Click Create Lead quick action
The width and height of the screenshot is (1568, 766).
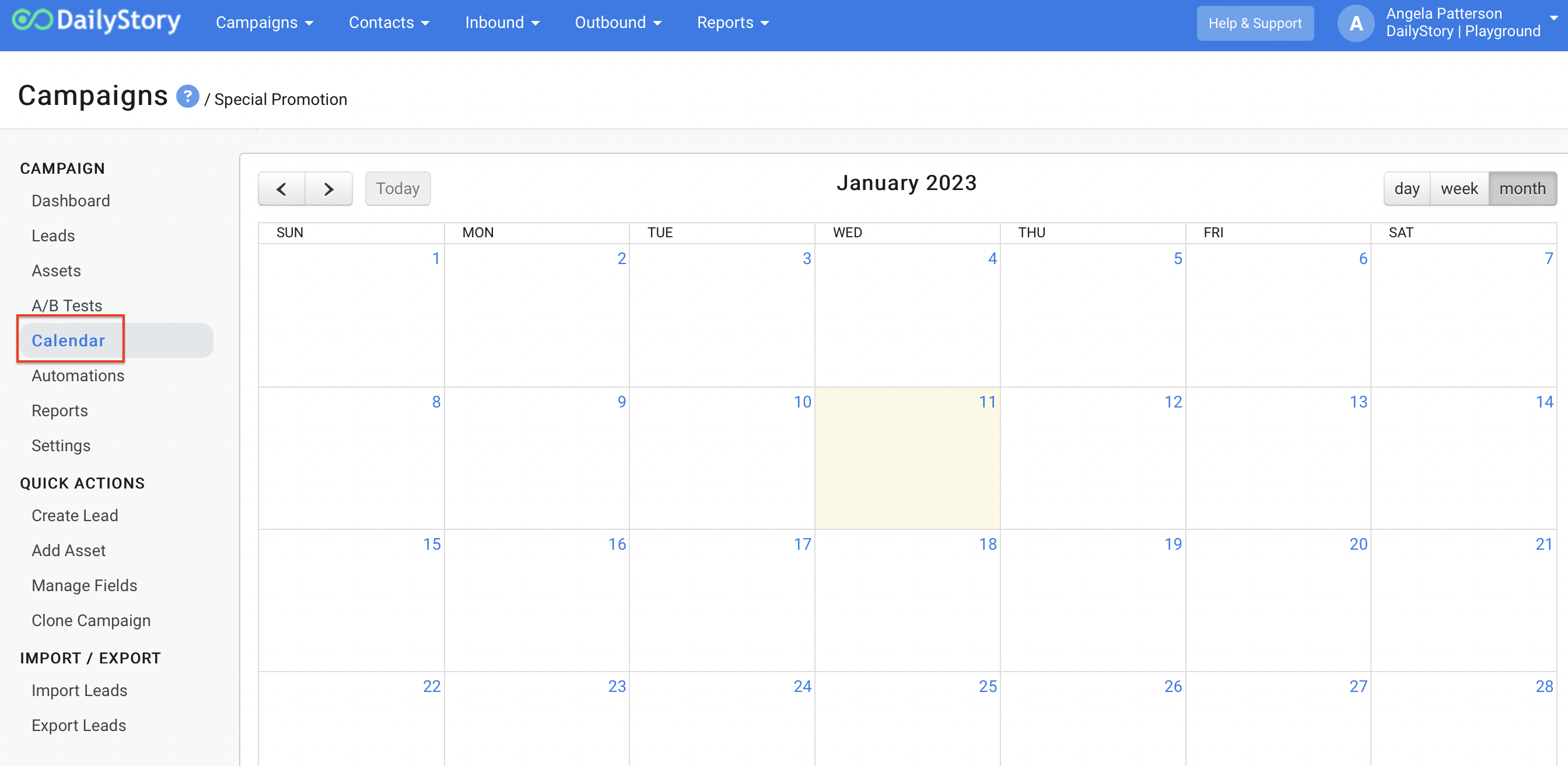click(x=75, y=515)
